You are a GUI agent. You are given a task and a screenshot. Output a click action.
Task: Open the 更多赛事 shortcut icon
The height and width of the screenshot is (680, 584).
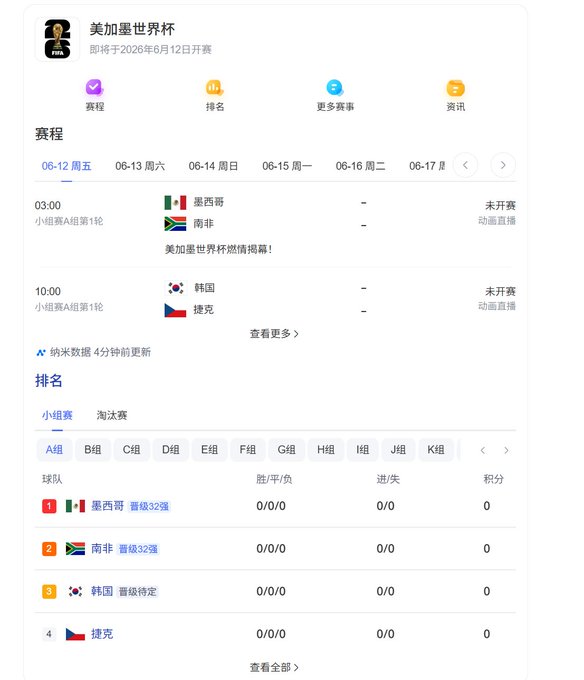[335, 88]
